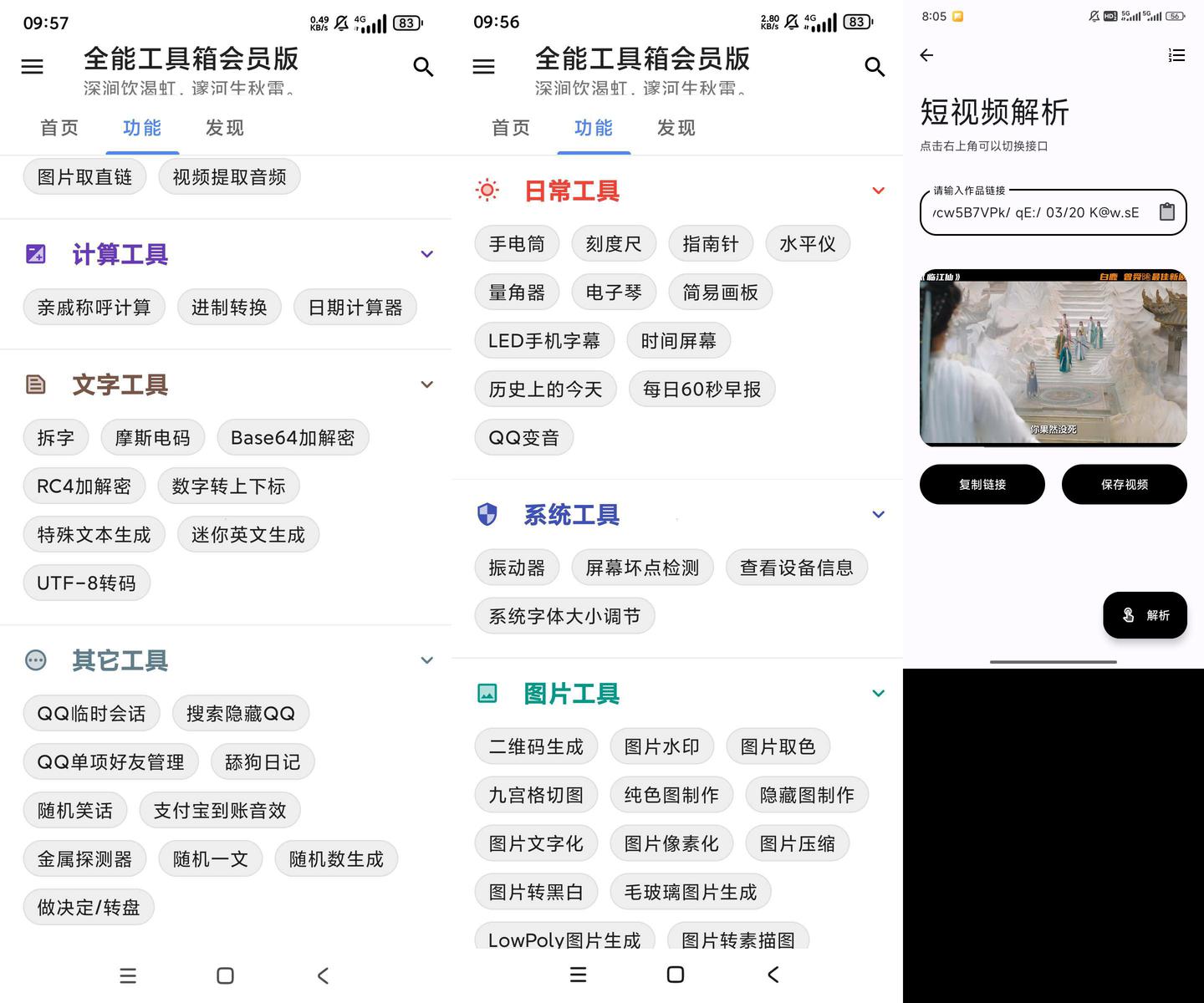This screenshot has height=1003, width=1204.
Task: Open the interface switch list icon
Action: [1176, 55]
